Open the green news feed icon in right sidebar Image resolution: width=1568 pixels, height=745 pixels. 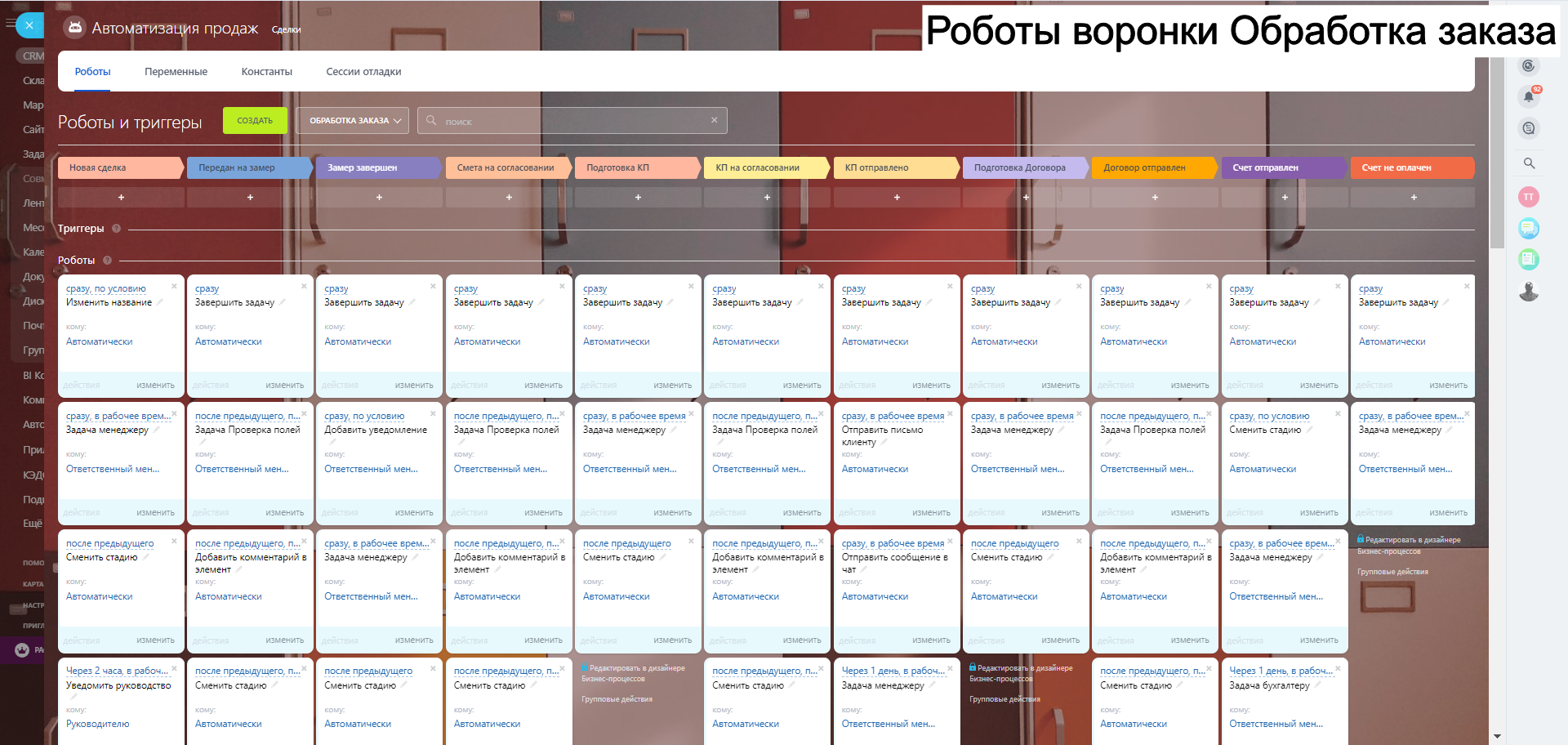coord(1529,259)
